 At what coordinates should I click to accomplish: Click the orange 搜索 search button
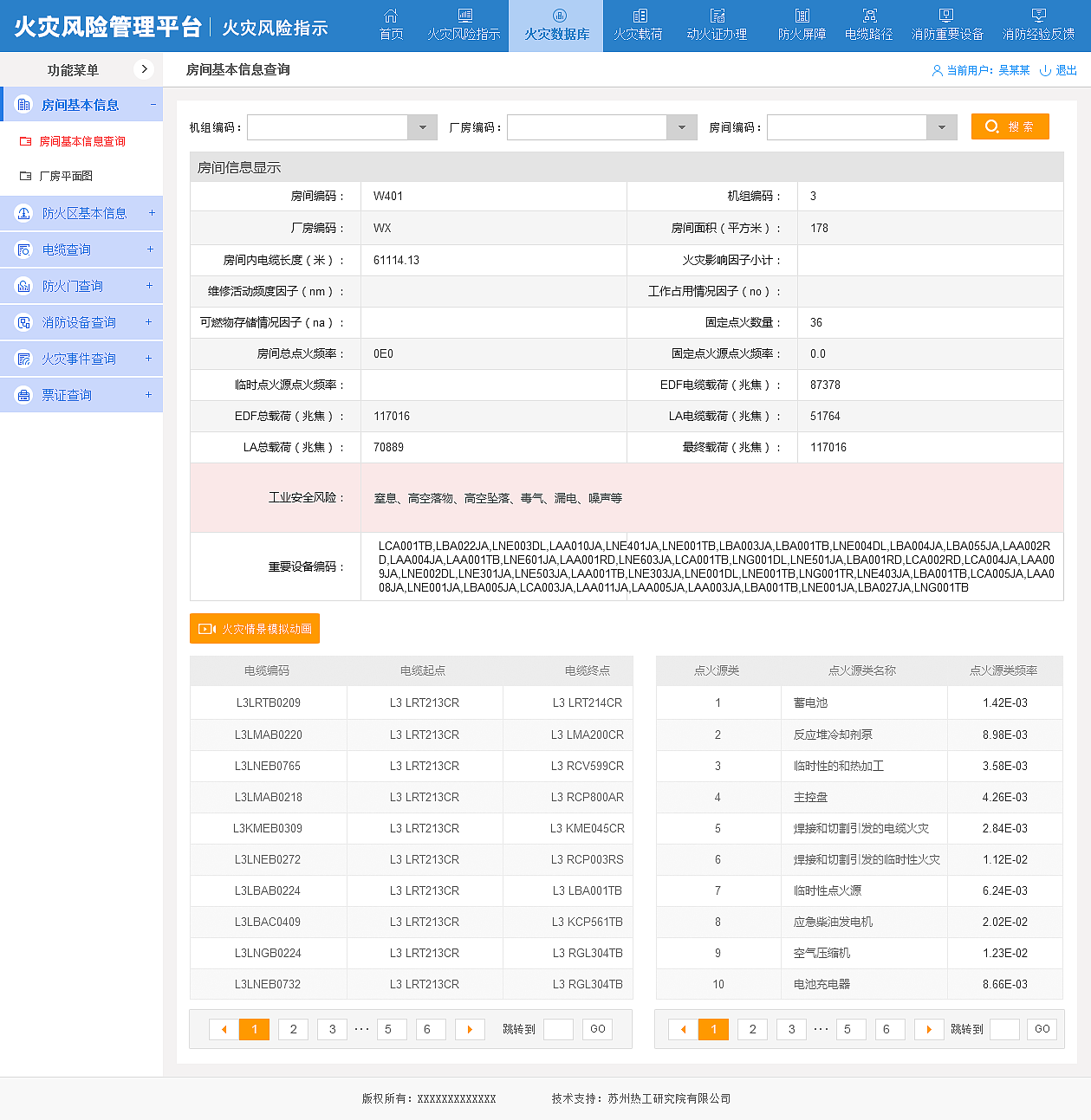coord(1010,126)
